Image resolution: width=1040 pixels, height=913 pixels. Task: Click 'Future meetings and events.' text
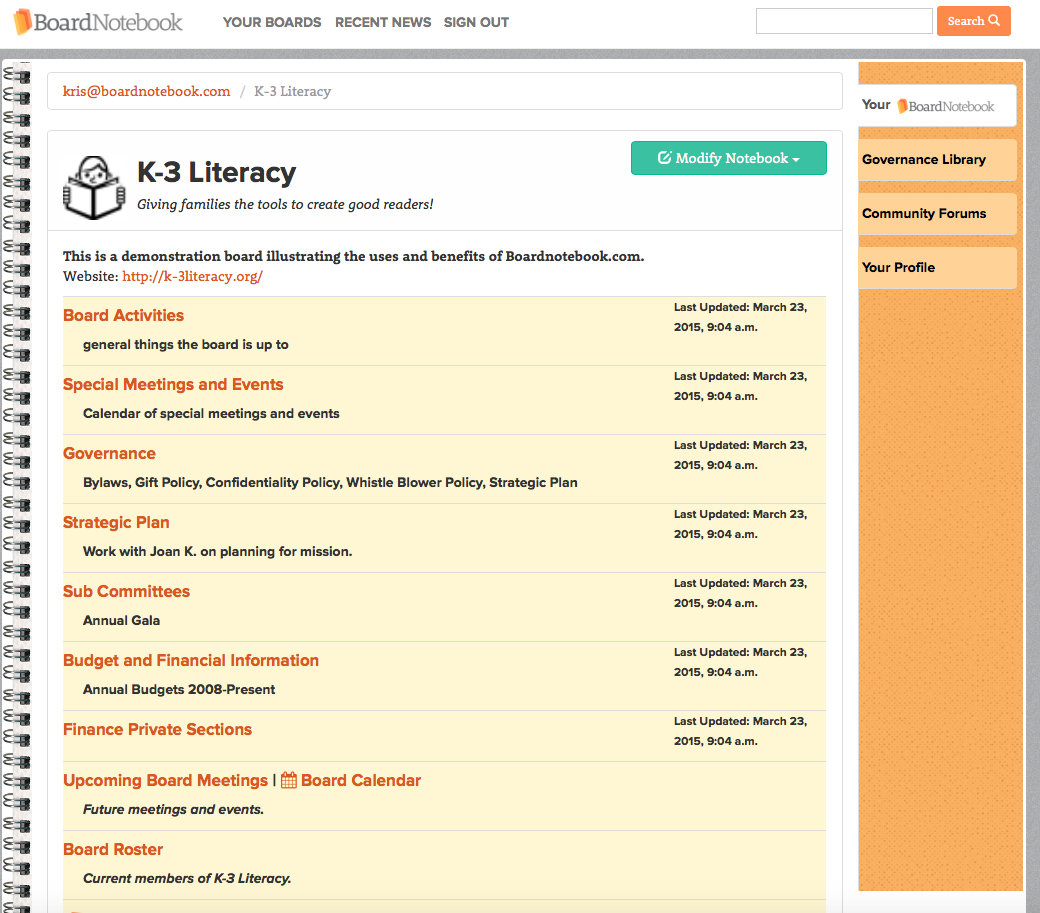click(x=173, y=810)
